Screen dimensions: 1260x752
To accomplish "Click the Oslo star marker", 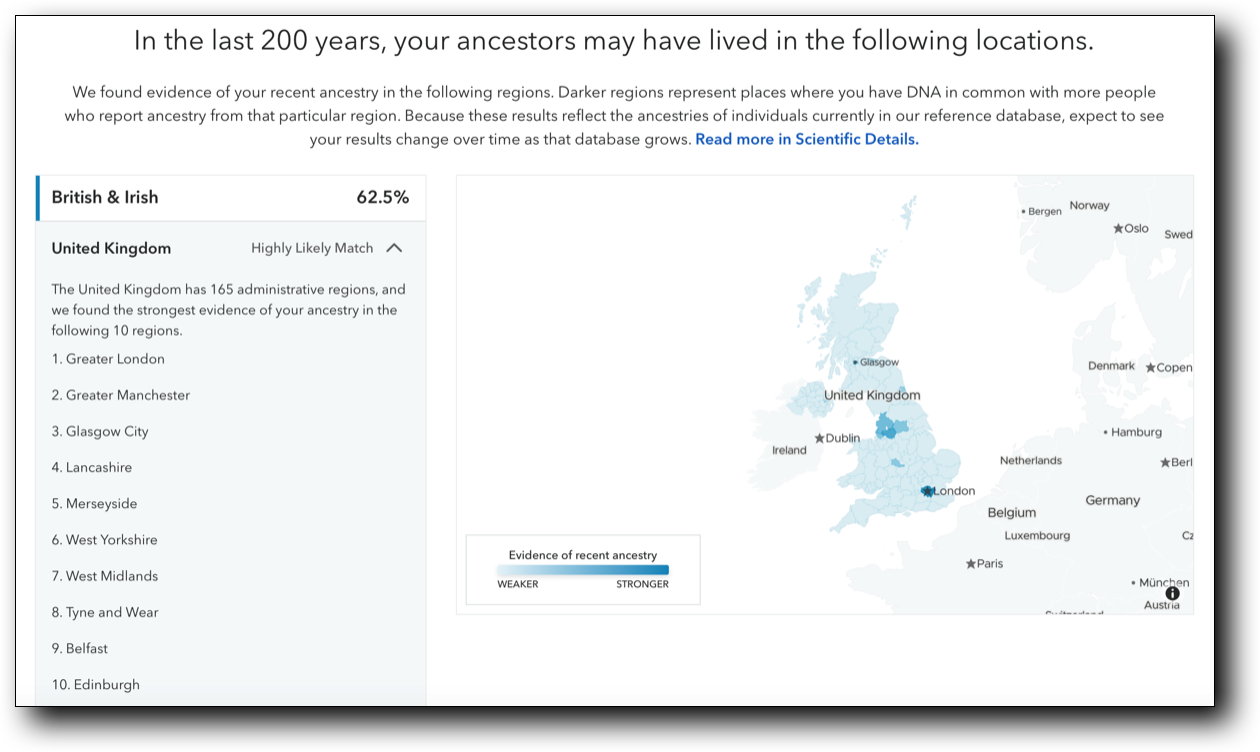I will tap(1118, 229).
